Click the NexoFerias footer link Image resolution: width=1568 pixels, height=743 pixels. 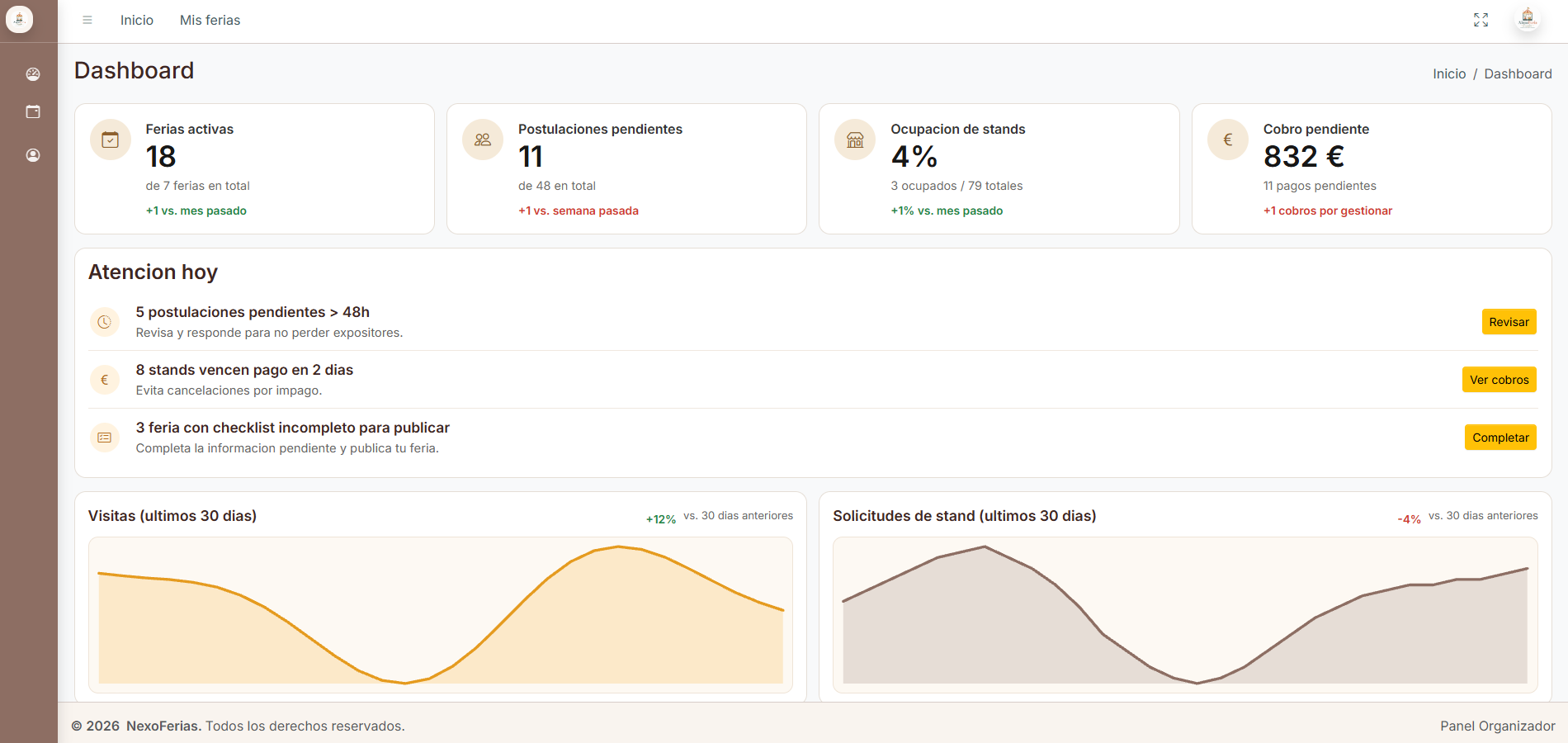163,726
